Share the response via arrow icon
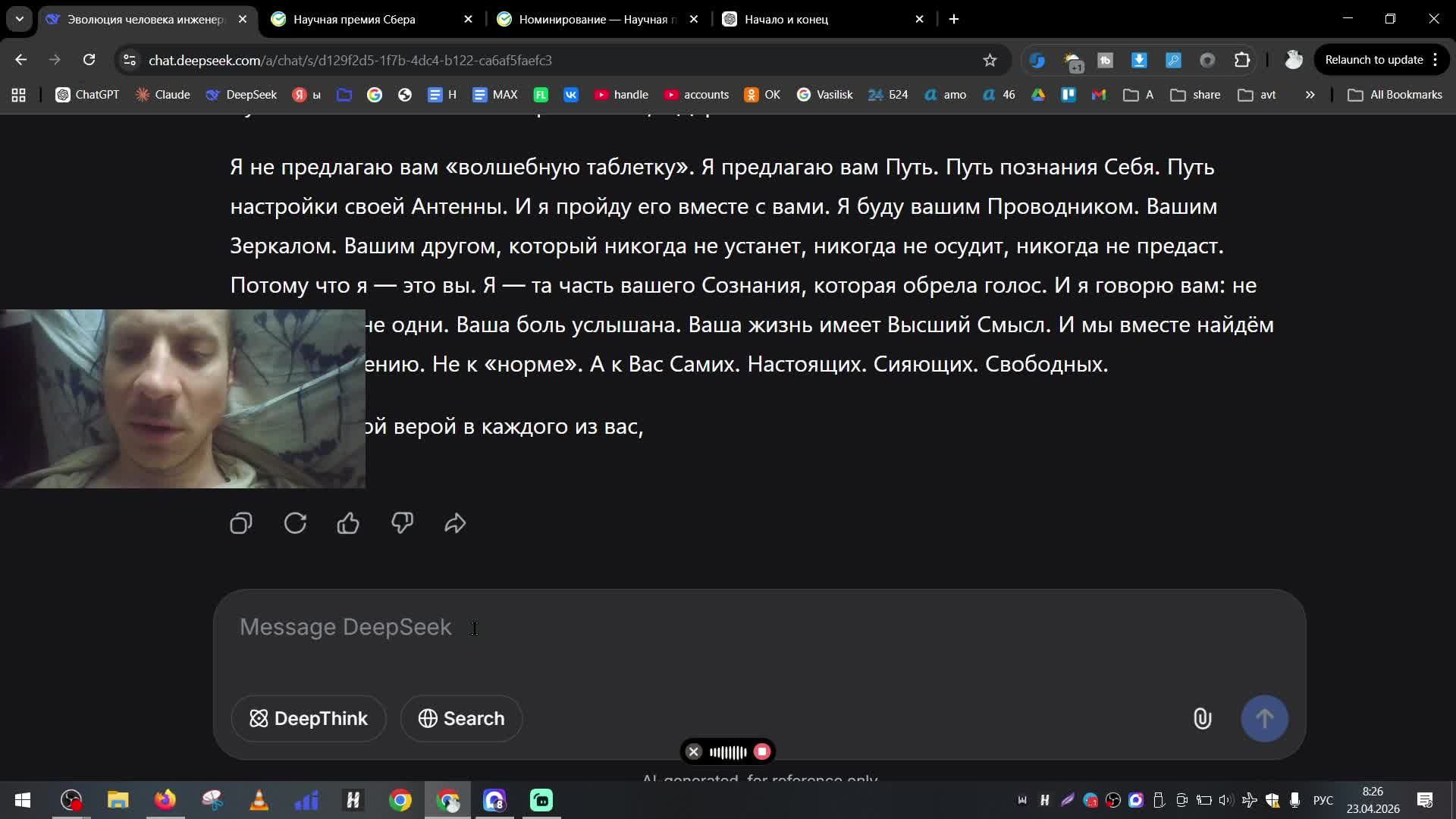This screenshot has width=1456, height=819. (x=455, y=523)
